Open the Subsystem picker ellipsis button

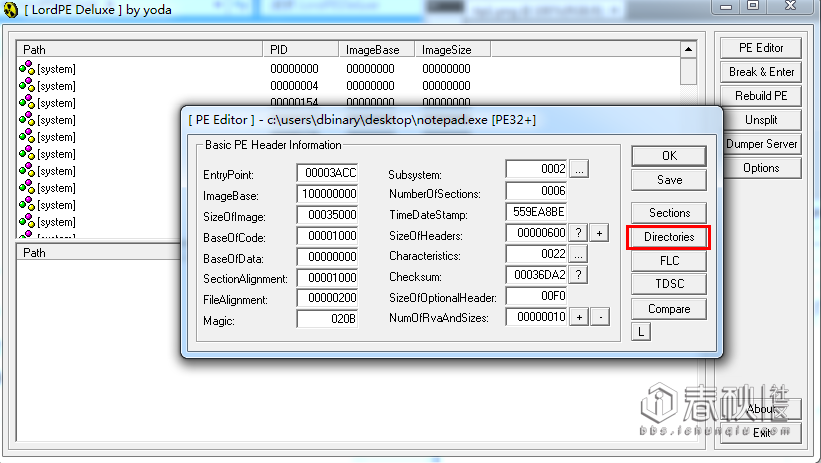click(x=579, y=169)
